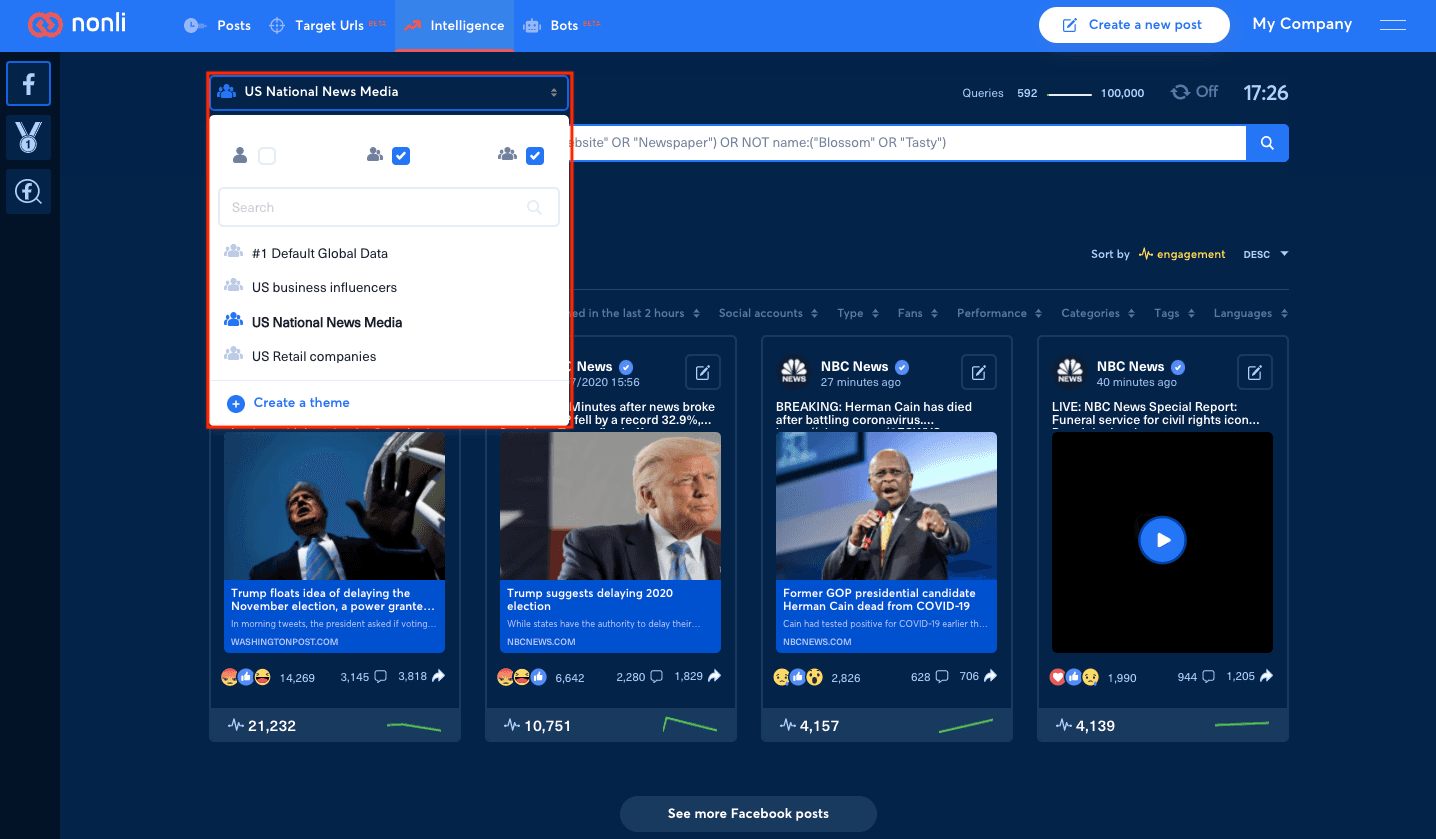Open the DESC sort order dropdown

pyautogui.click(x=1266, y=254)
